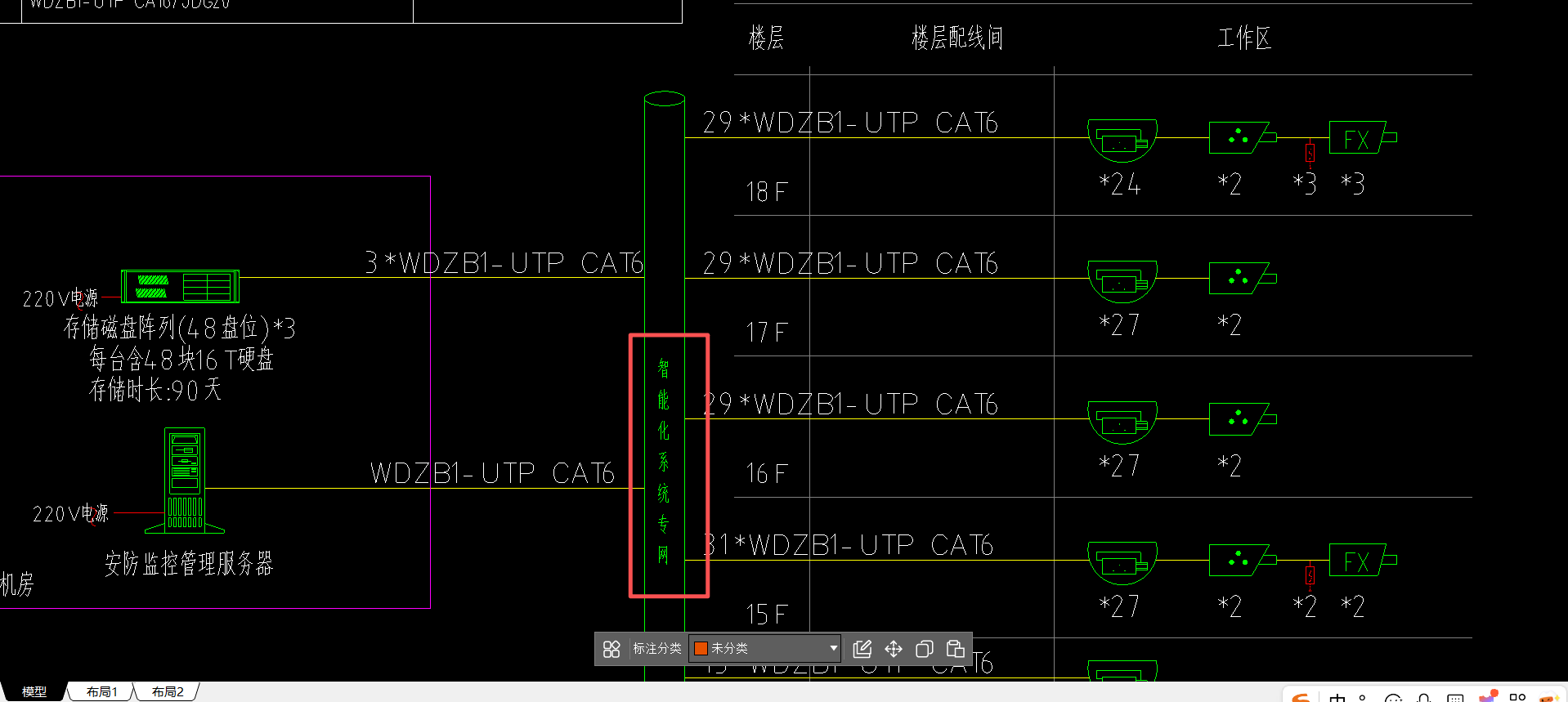1568x702 pixels.
Task: Click the 3*WDZB1-UTP CAT6 cable label
Action: pyautogui.click(x=504, y=262)
